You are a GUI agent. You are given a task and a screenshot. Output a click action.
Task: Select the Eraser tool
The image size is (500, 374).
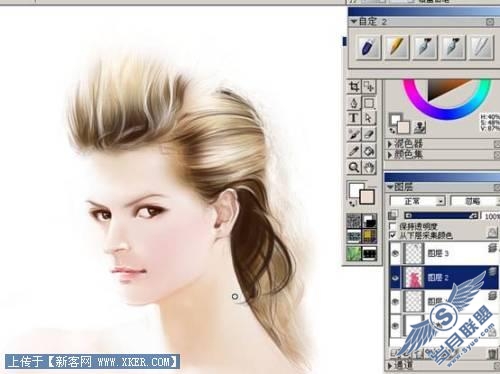pos(369,134)
